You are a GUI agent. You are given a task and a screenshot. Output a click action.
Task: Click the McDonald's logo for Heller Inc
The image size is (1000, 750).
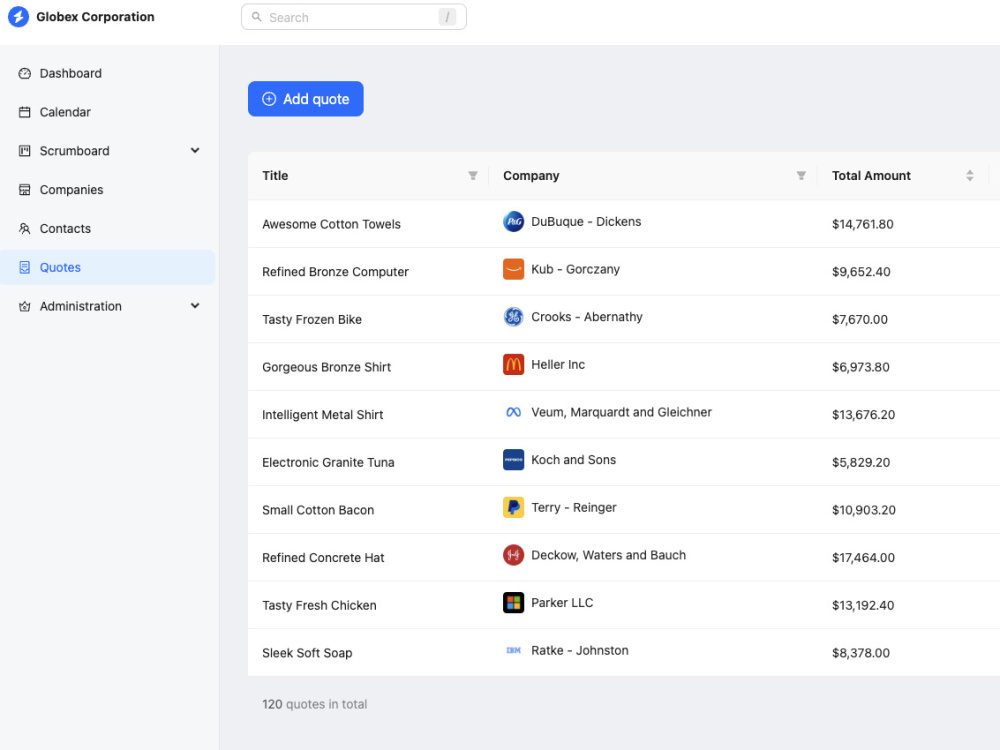tap(513, 365)
